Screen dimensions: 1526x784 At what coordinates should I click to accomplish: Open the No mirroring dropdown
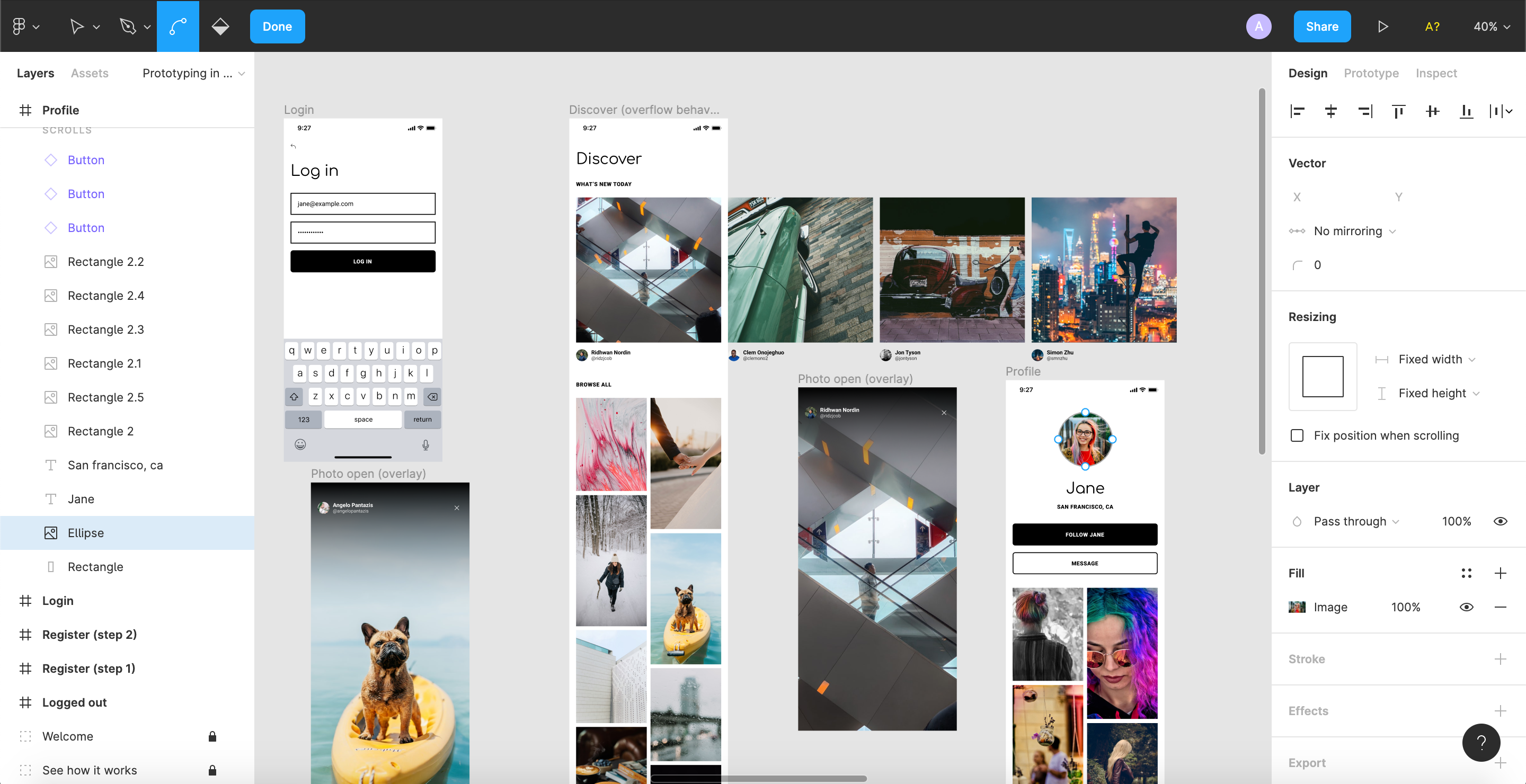click(1355, 230)
